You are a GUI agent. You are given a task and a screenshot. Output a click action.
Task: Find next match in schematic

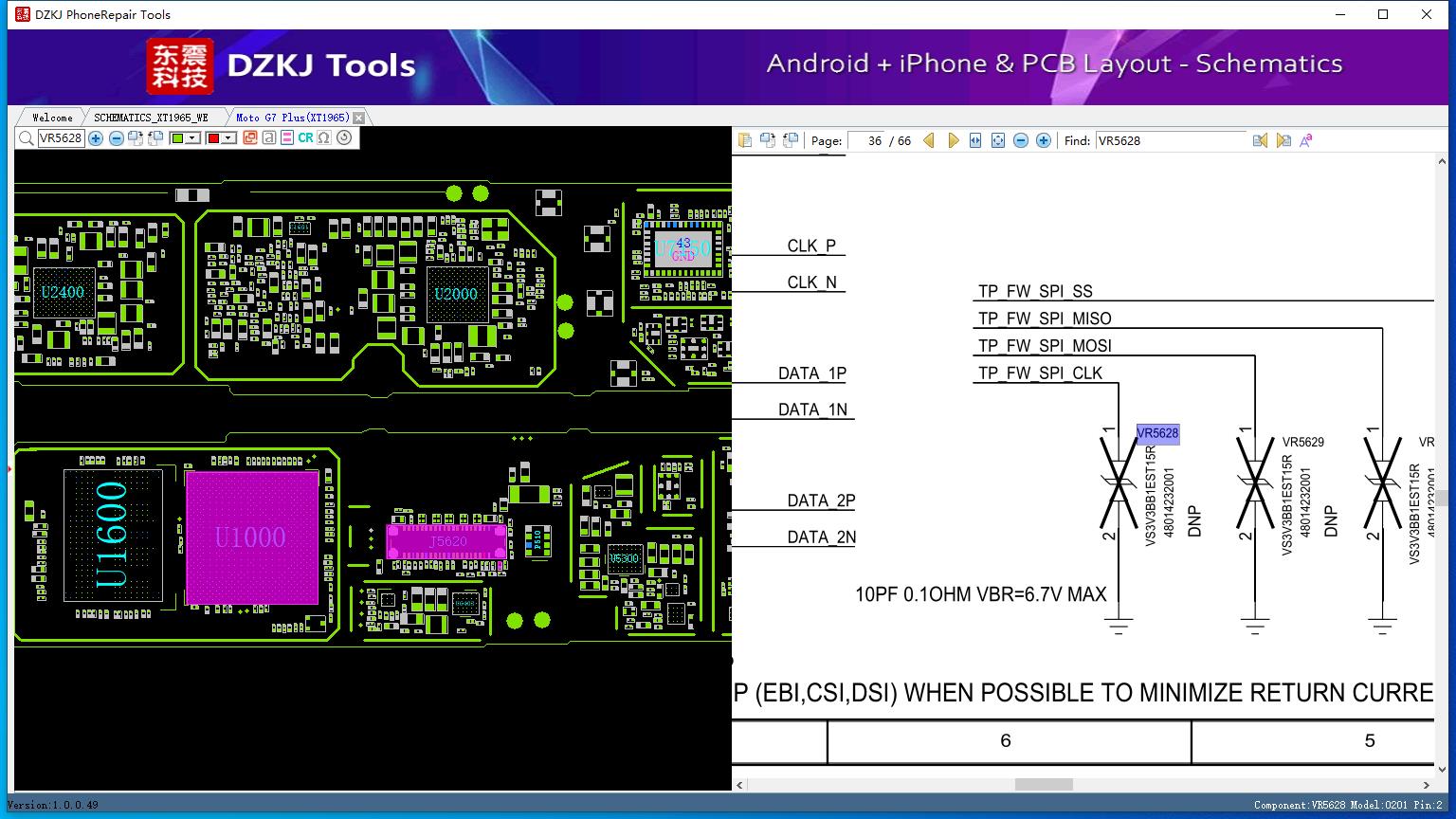click(x=1283, y=140)
